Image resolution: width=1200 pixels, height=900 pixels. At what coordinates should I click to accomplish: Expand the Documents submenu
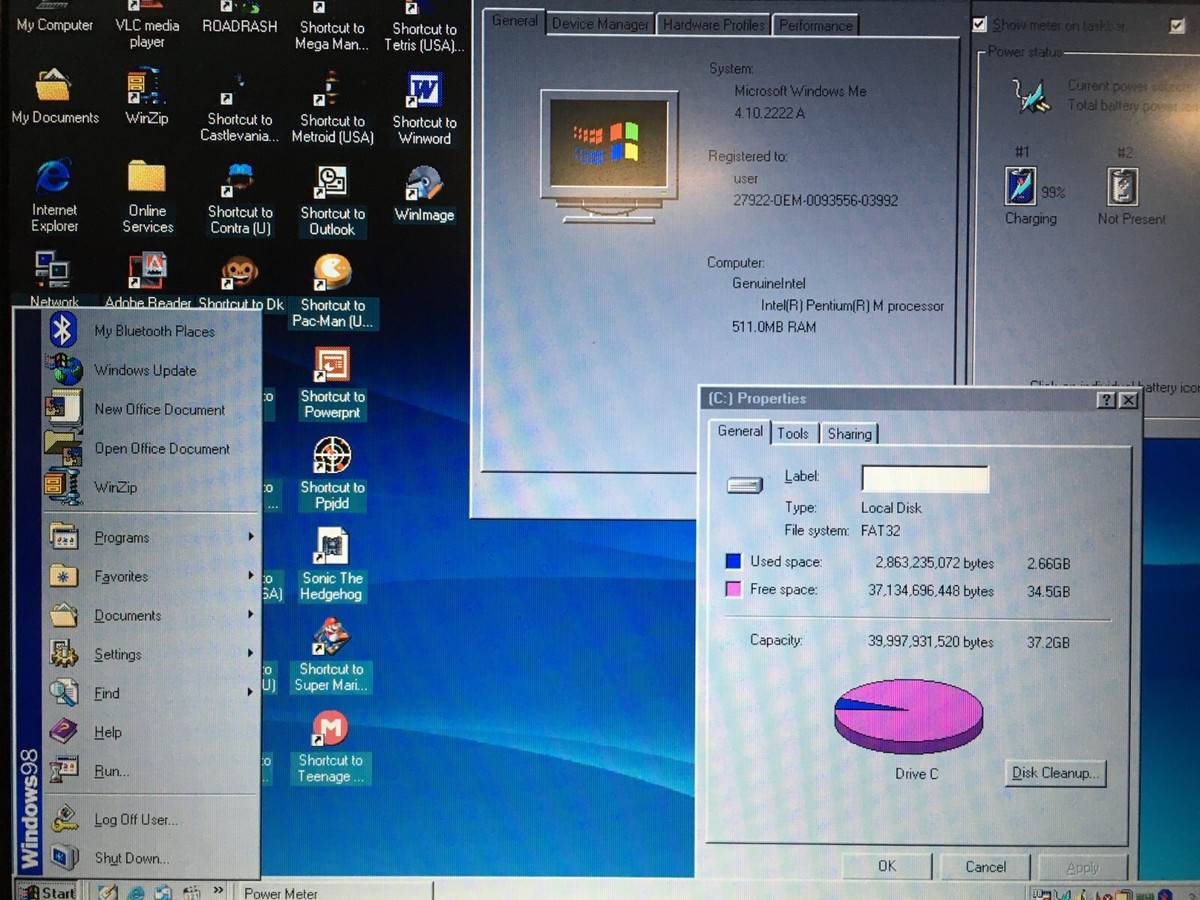coord(151,615)
